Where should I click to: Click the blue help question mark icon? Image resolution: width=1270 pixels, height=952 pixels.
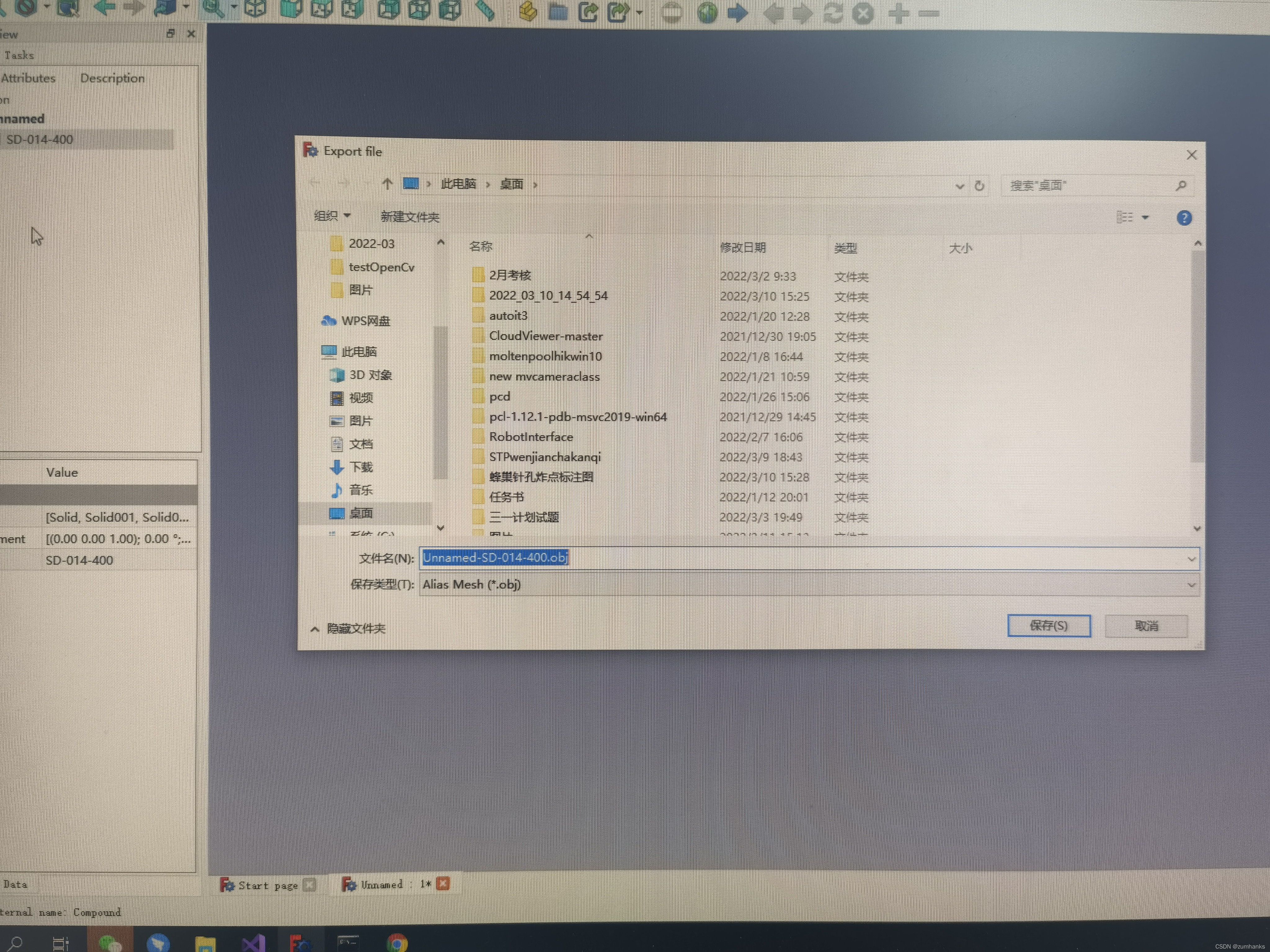(1183, 218)
